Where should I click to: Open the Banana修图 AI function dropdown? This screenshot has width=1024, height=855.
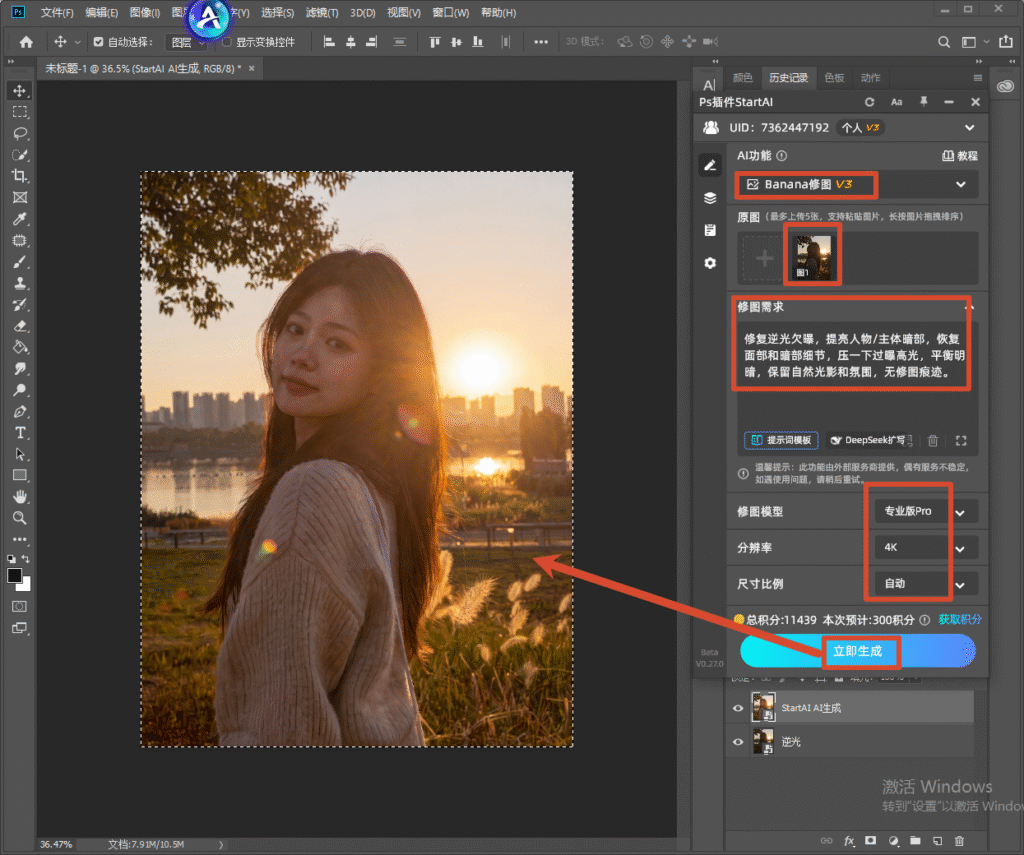[857, 185]
